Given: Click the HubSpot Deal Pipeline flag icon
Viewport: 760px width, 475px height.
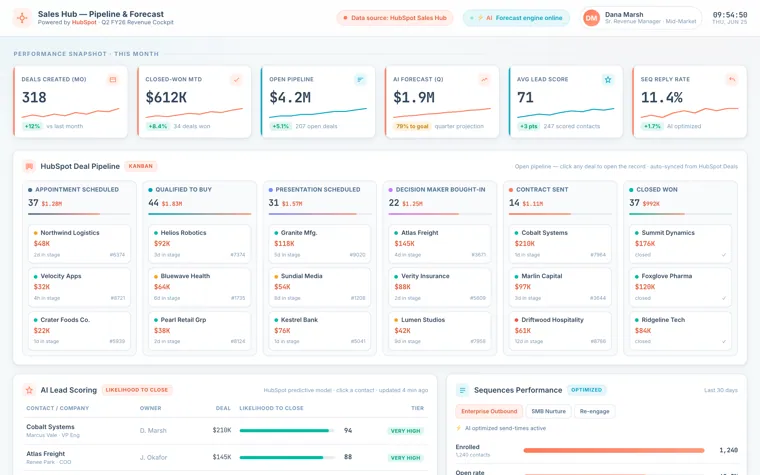Looking at the screenshot, I should [29, 166].
